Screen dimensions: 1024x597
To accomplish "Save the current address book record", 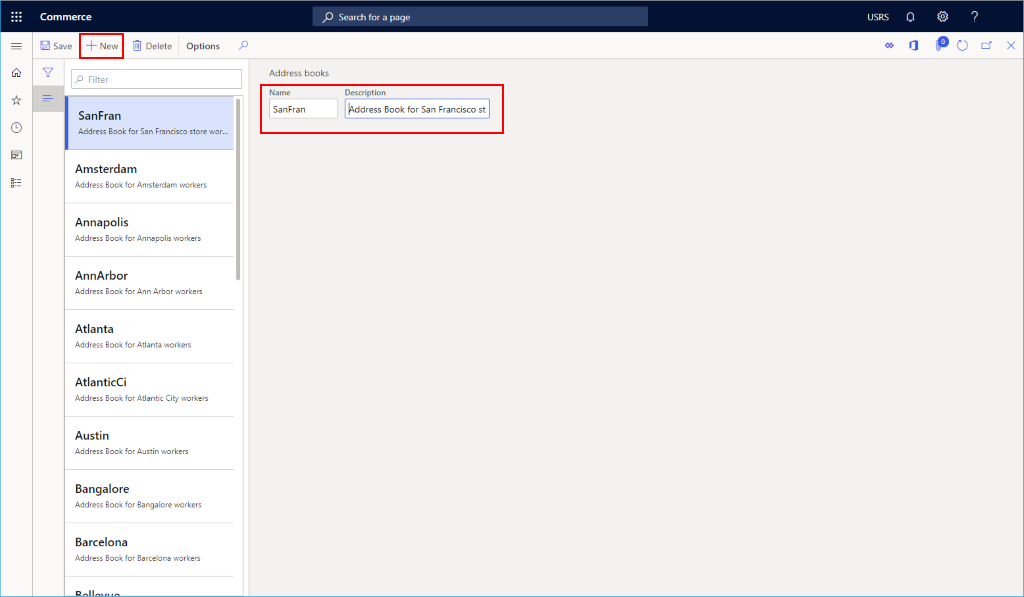I will click(x=56, y=45).
